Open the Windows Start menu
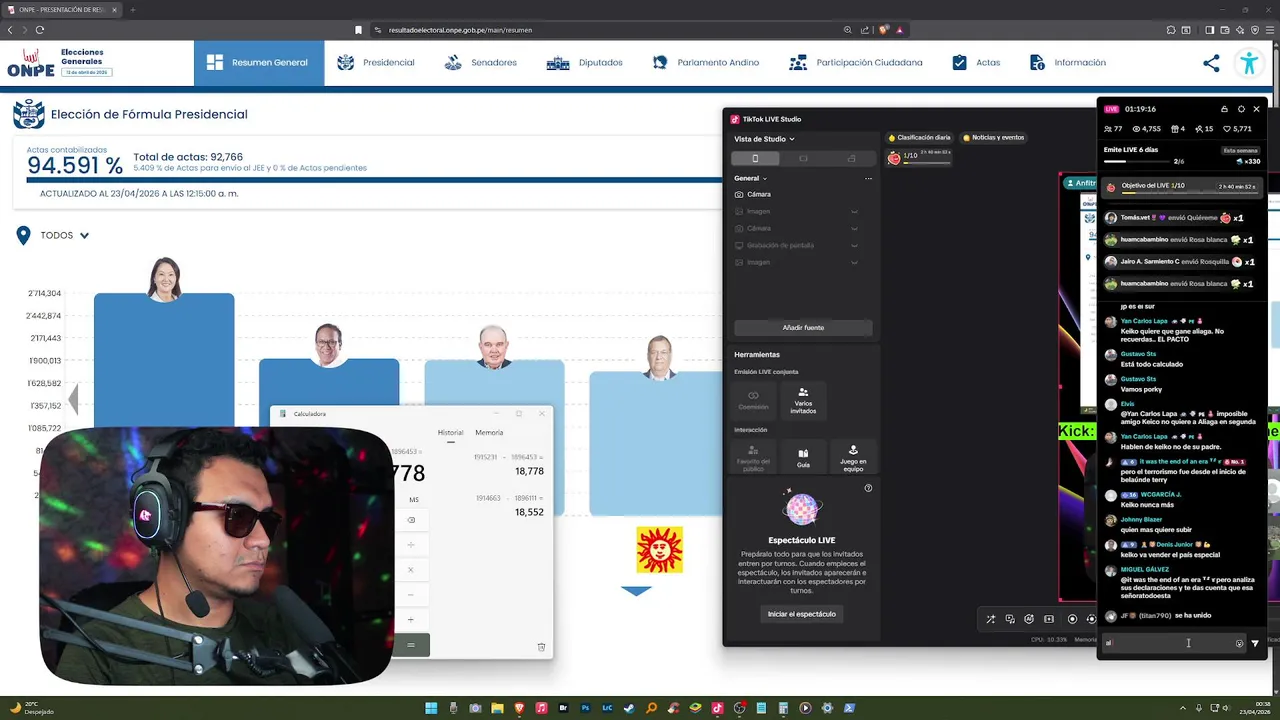This screenshot has height=720, width=1280. [431, 708]
